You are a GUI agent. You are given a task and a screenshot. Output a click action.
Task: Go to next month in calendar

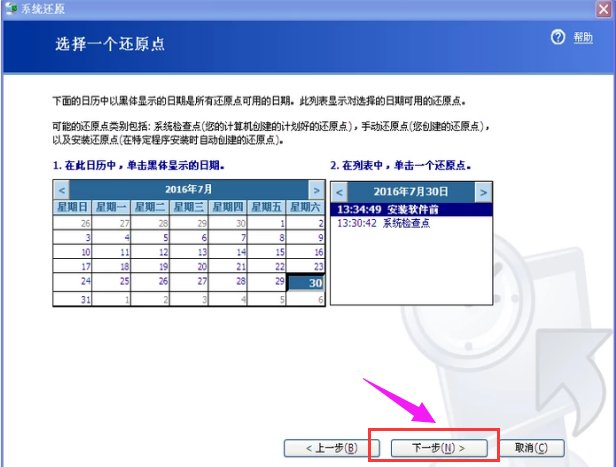[x=315, y=189]
